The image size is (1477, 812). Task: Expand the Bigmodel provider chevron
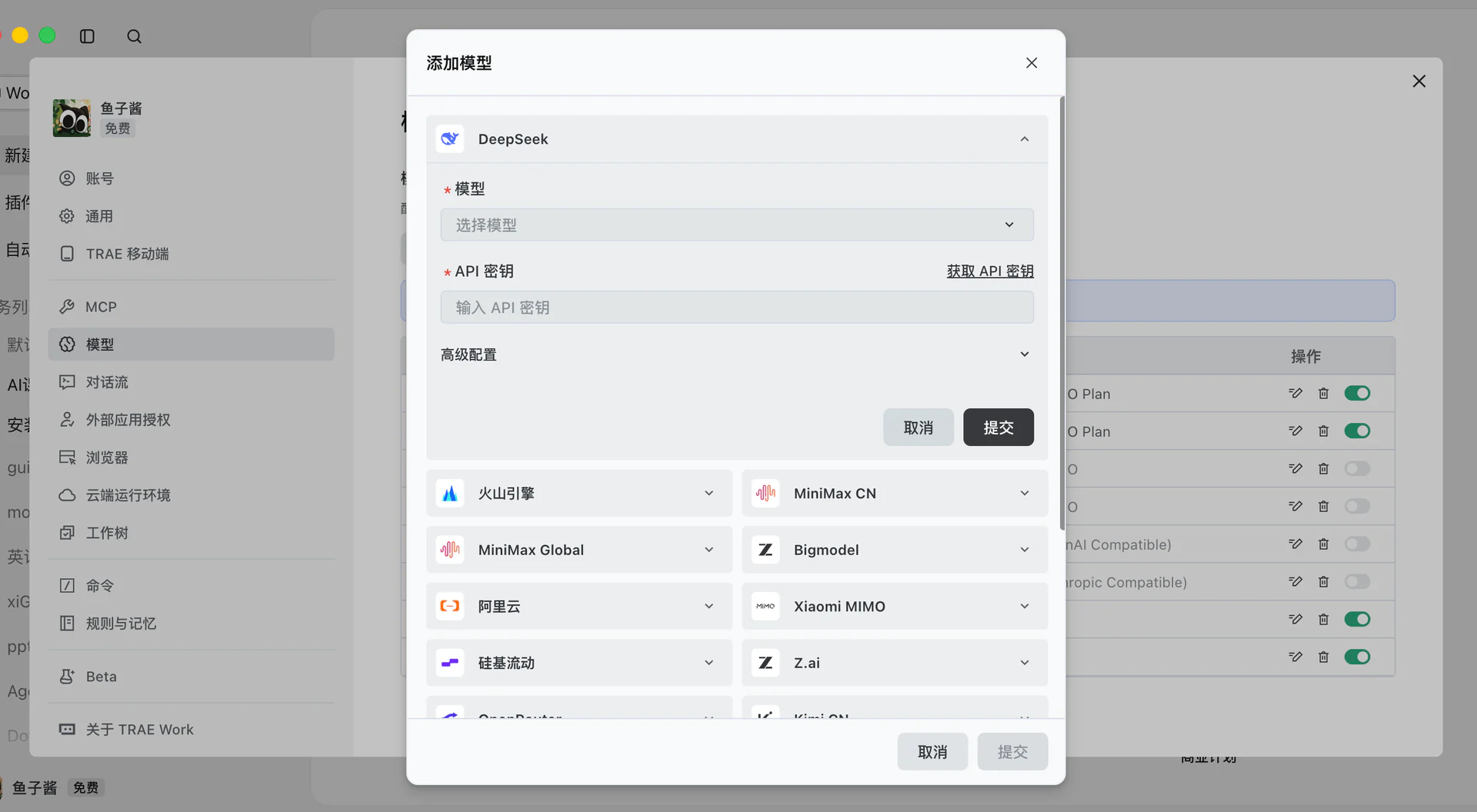pos(1025,550)
